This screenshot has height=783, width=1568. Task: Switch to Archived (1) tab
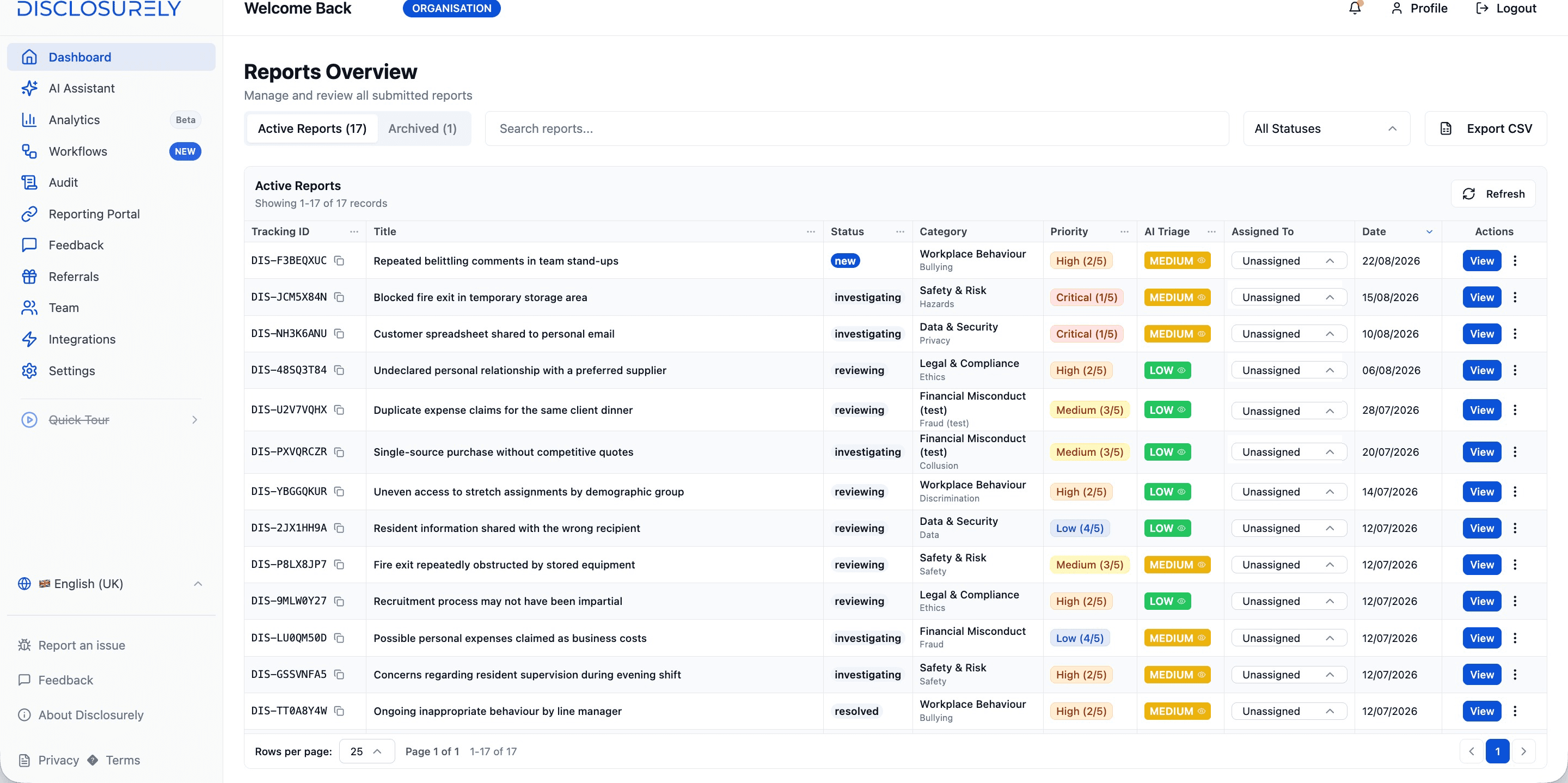click(422, 129)
